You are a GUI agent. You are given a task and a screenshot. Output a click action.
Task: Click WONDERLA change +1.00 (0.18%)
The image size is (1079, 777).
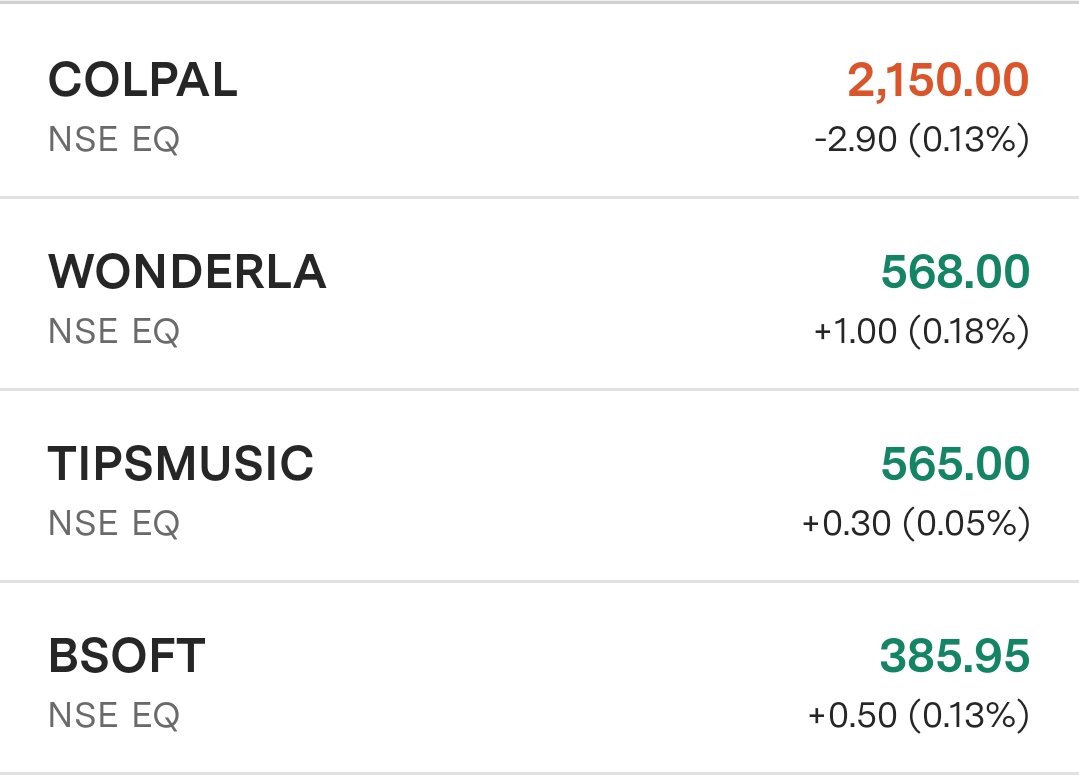921,331
